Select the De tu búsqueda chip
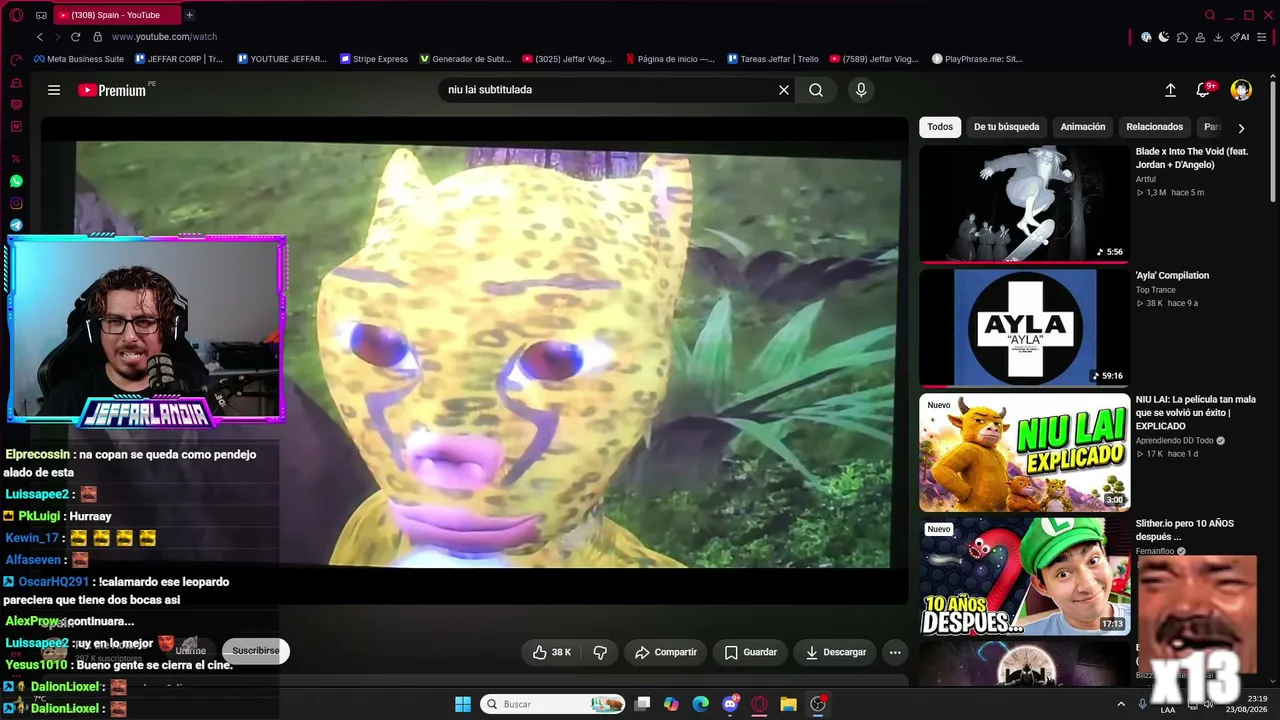The image size is (1280, 720). pos(1007,127)
